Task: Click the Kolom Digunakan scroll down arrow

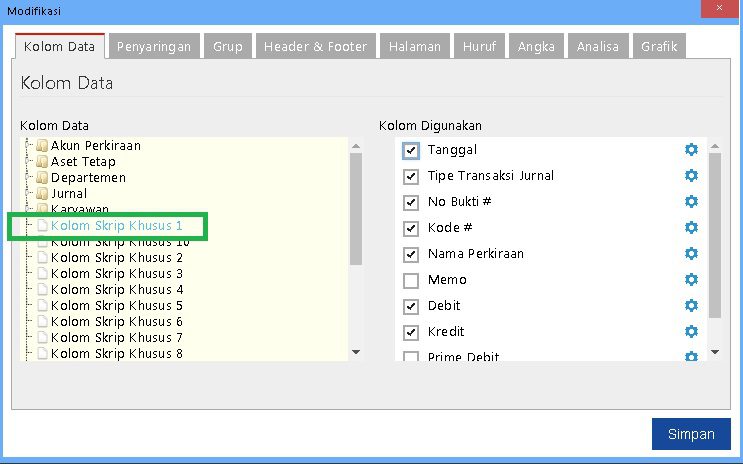Action: 714,352
